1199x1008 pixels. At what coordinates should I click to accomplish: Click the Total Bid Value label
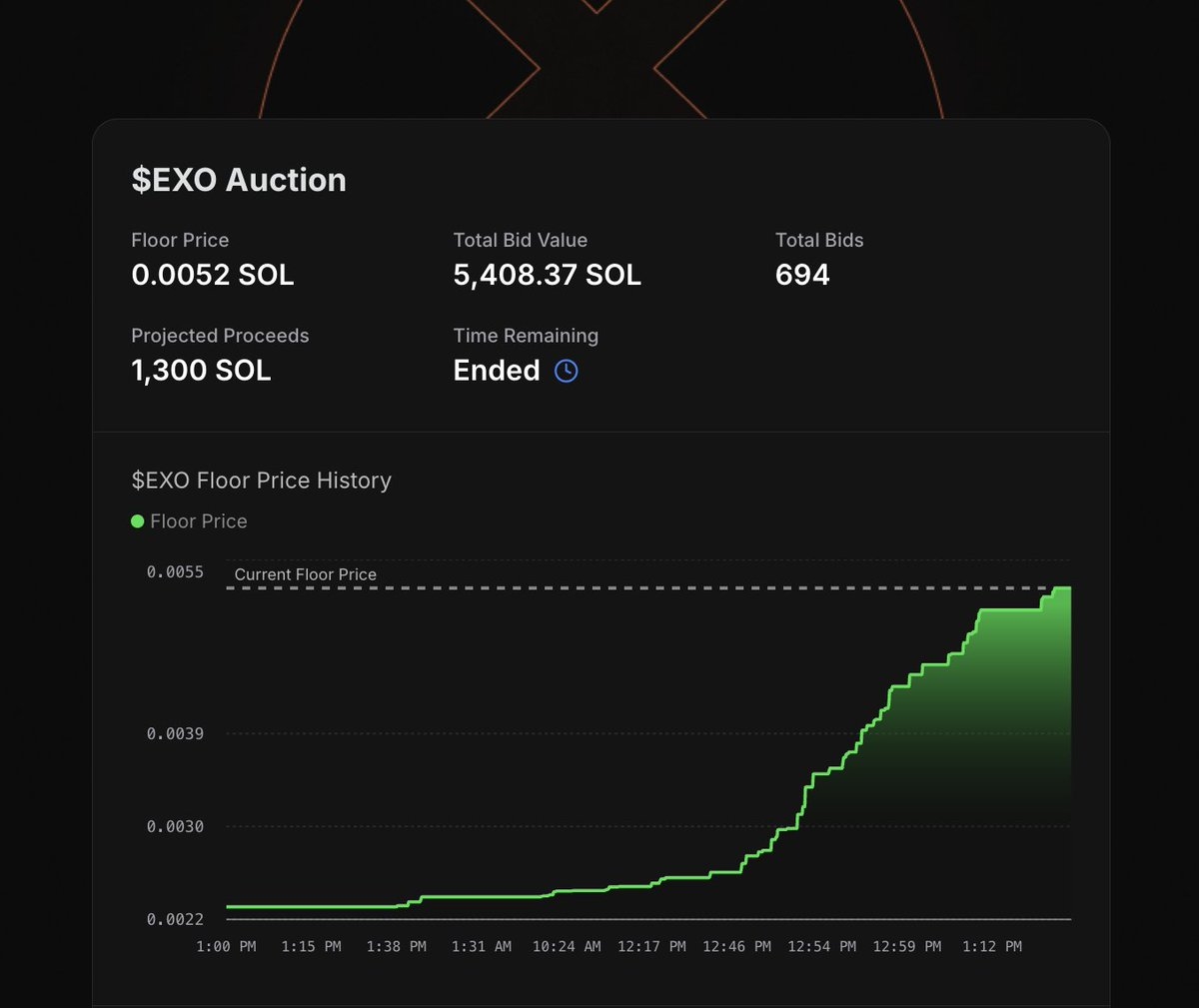(x=521, y=240)
